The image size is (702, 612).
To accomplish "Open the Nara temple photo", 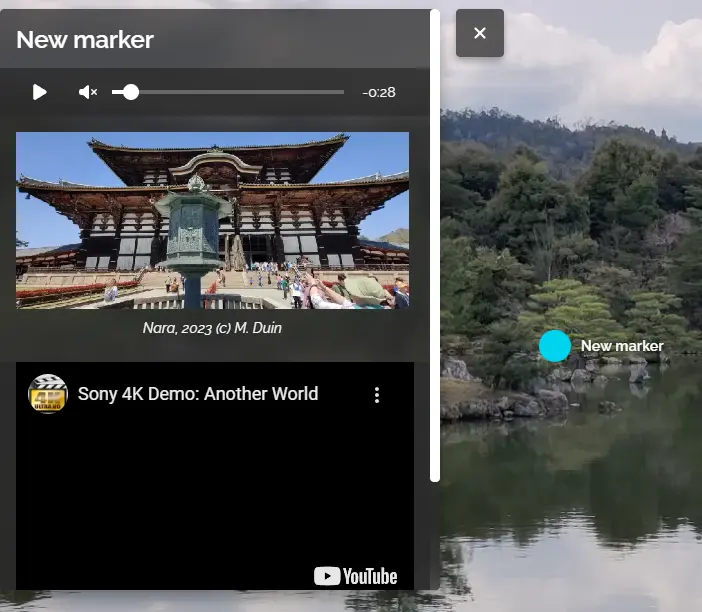I will 213,220.
